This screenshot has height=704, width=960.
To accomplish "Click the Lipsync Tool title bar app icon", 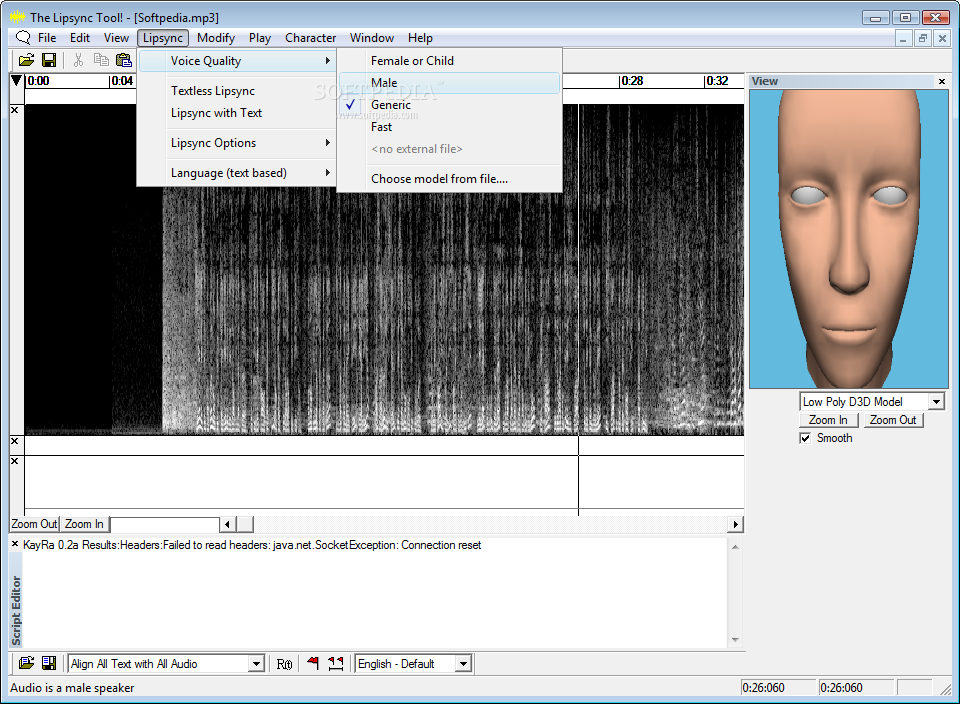I will (18, 17).
